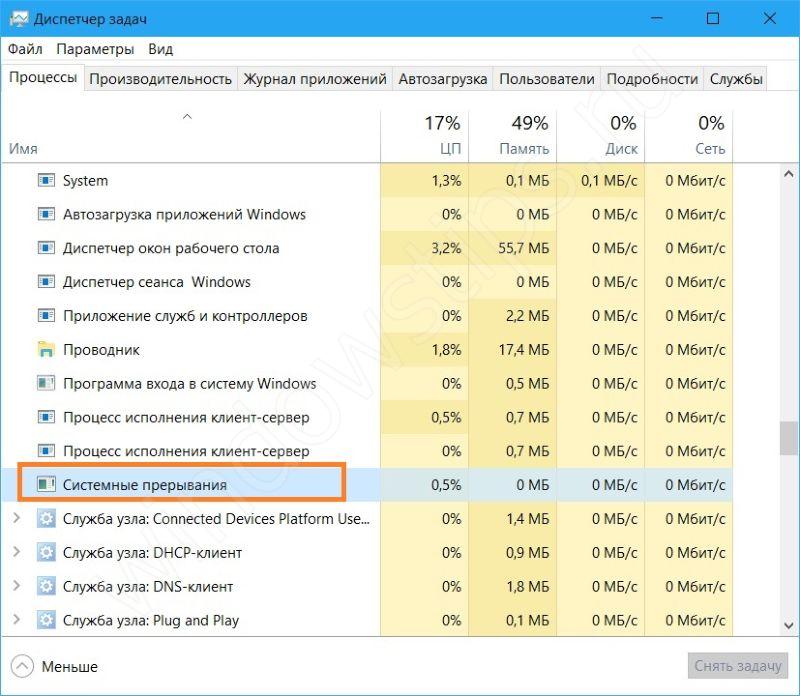
Task: Select the Проводник process name
Action: click(101, 350)
